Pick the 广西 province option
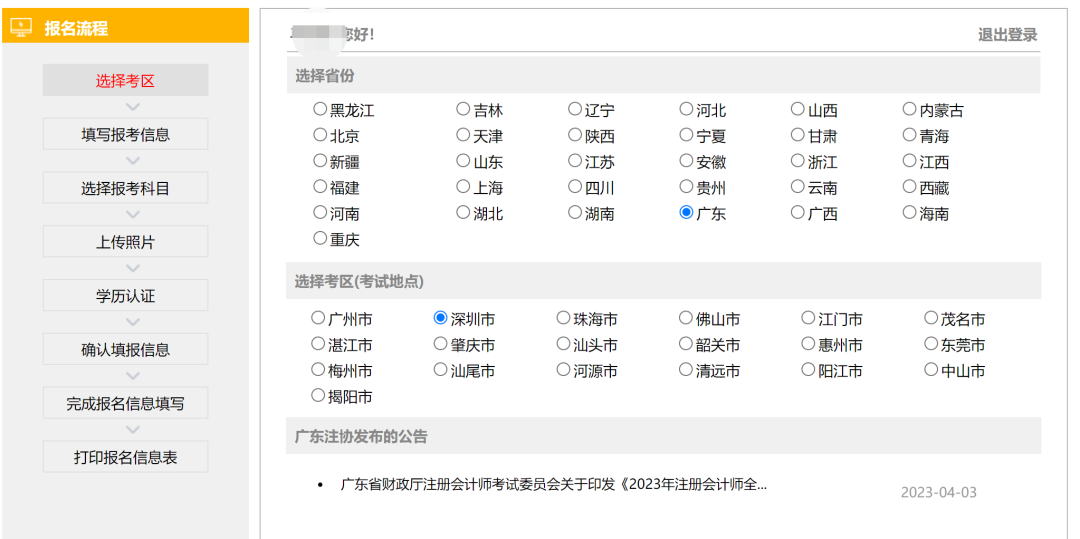This screenshot has height=539, width=1080. pyautogui.click(x=798, y=213)
